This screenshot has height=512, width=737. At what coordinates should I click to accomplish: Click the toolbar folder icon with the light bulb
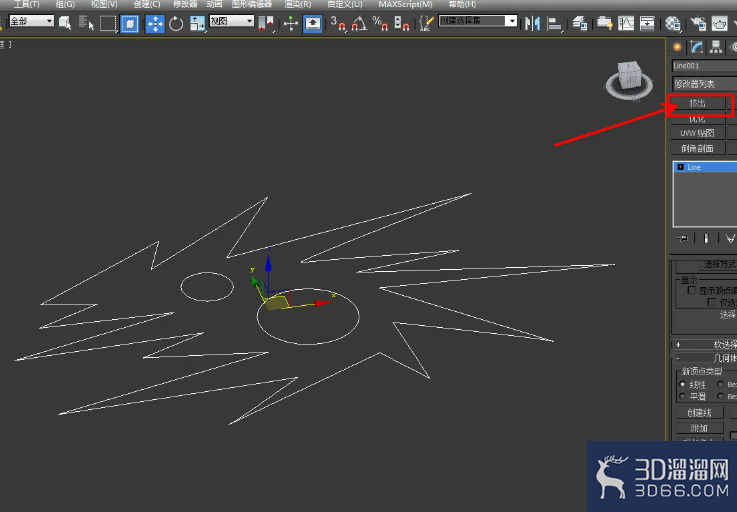604,24
